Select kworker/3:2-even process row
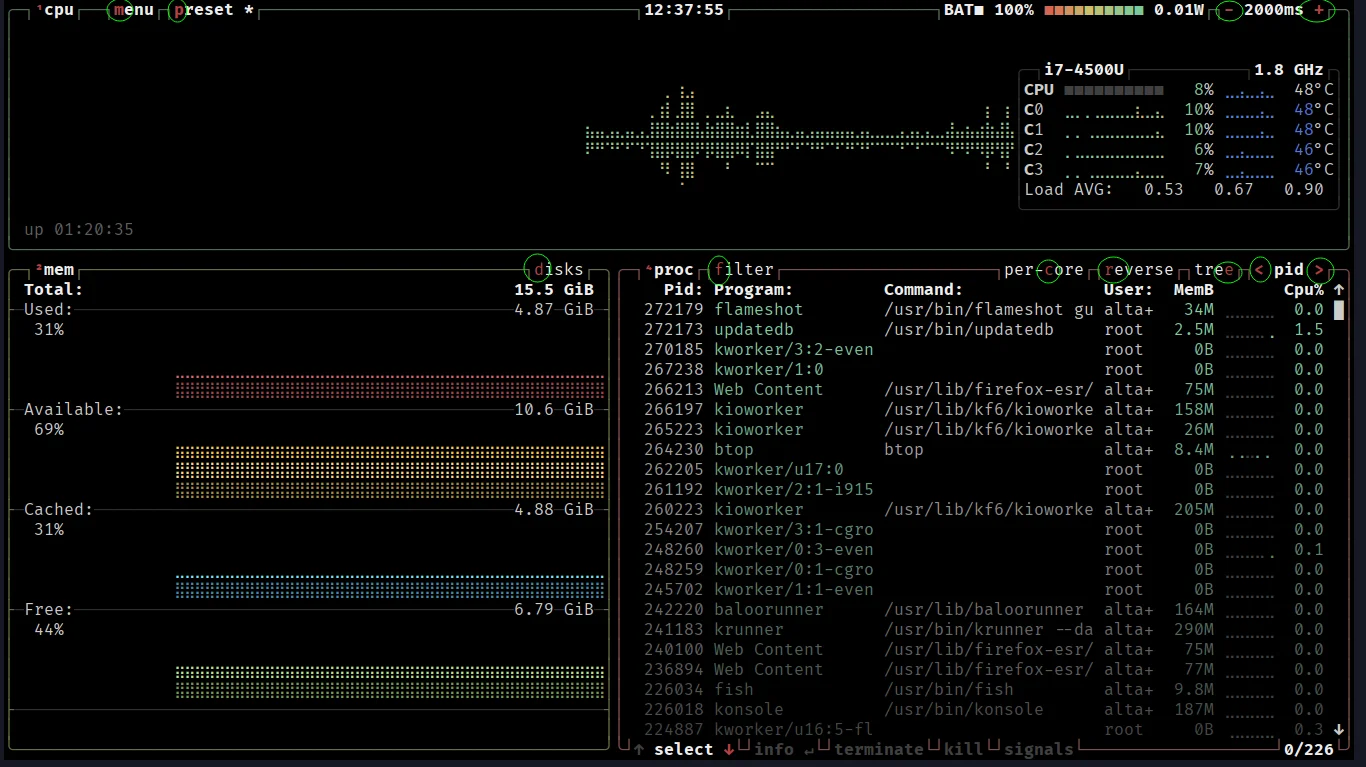 point(984,350)
